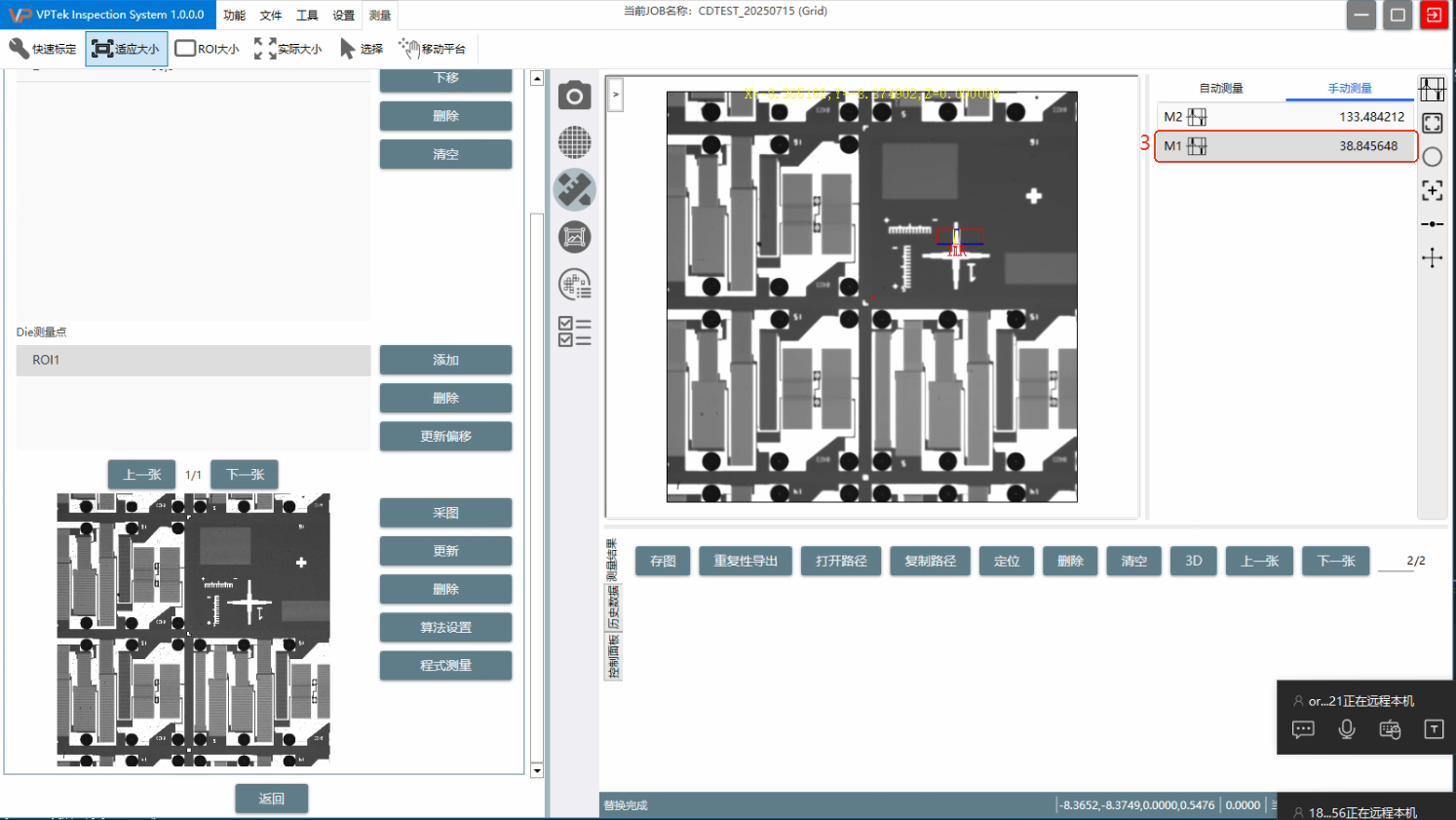
Task: Switch to the 自动测量 tab
Action: click(x=1220, y=88)
